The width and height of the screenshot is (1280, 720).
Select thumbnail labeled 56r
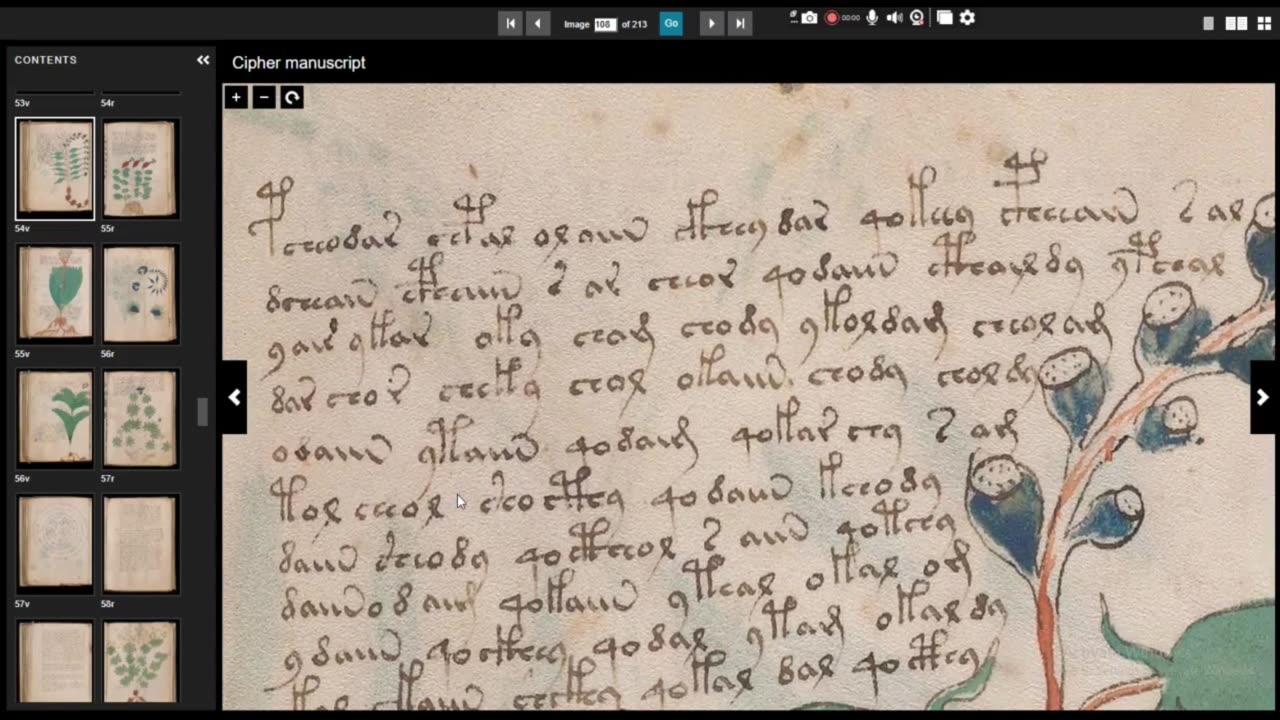pyautogui.click(x=140, y=294)
